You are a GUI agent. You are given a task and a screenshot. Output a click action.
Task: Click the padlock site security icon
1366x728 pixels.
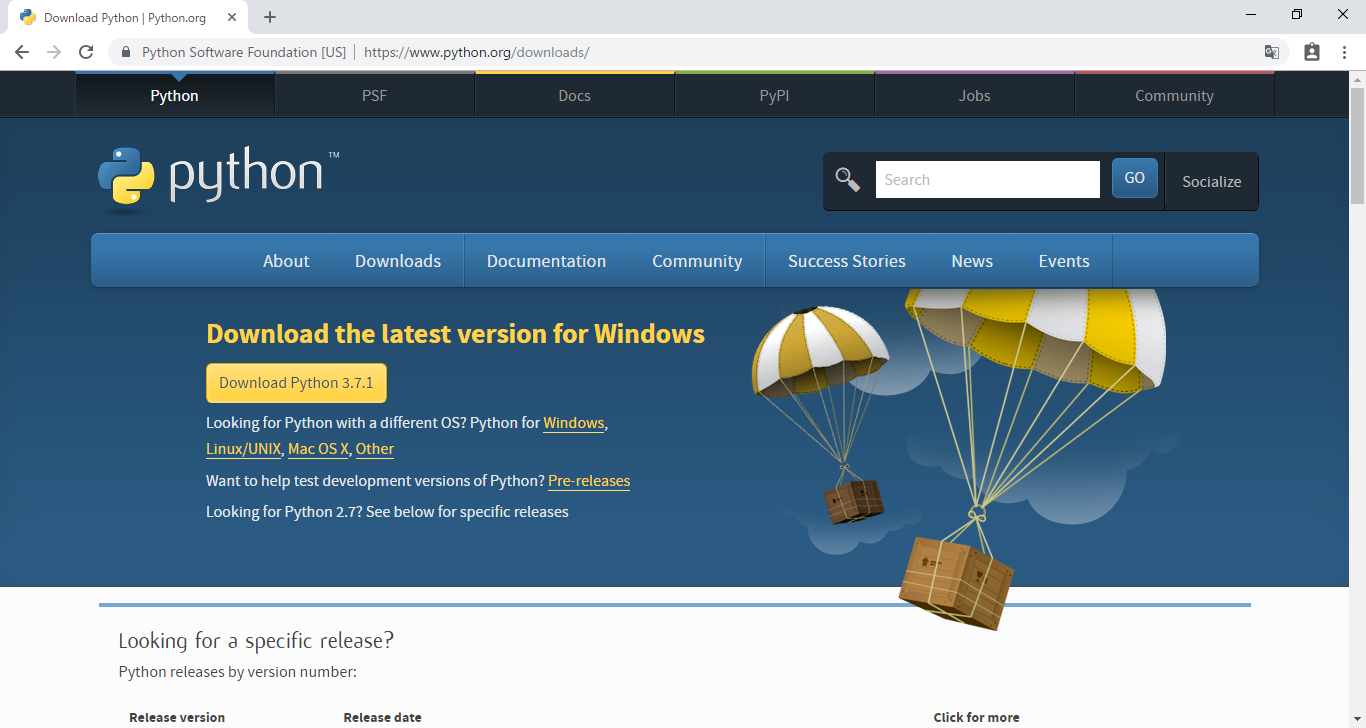click(126, 52)
